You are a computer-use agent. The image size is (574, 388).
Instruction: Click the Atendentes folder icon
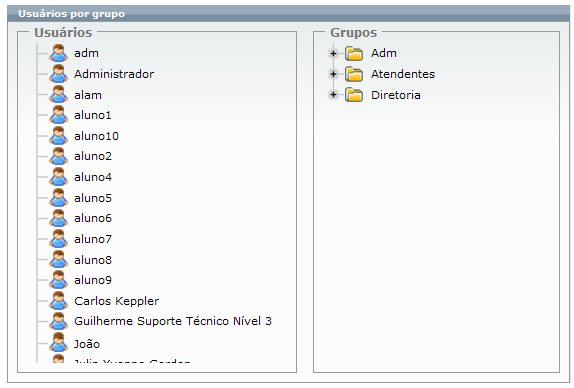pos(354,74)
